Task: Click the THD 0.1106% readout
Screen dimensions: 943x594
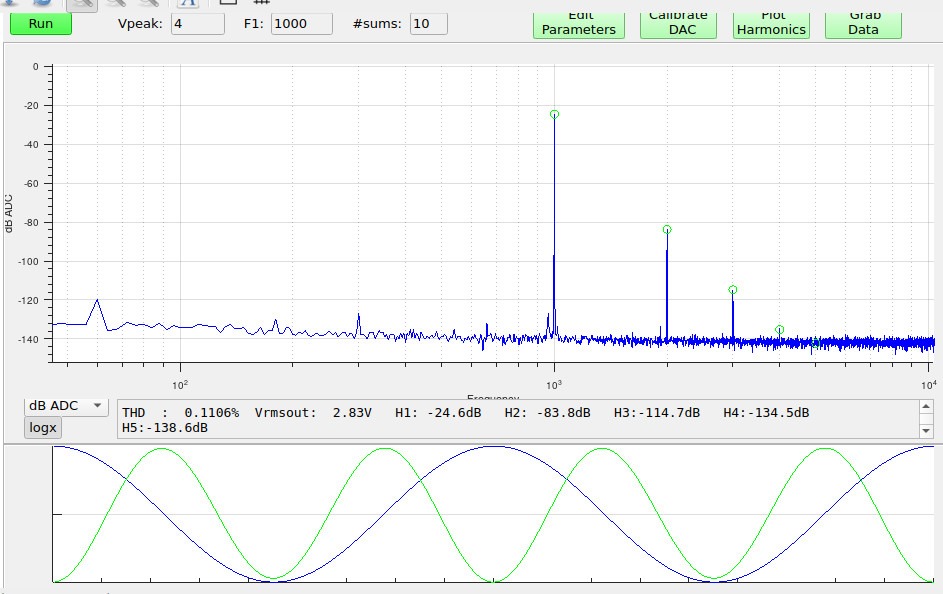Action: (x=180, y=412)
